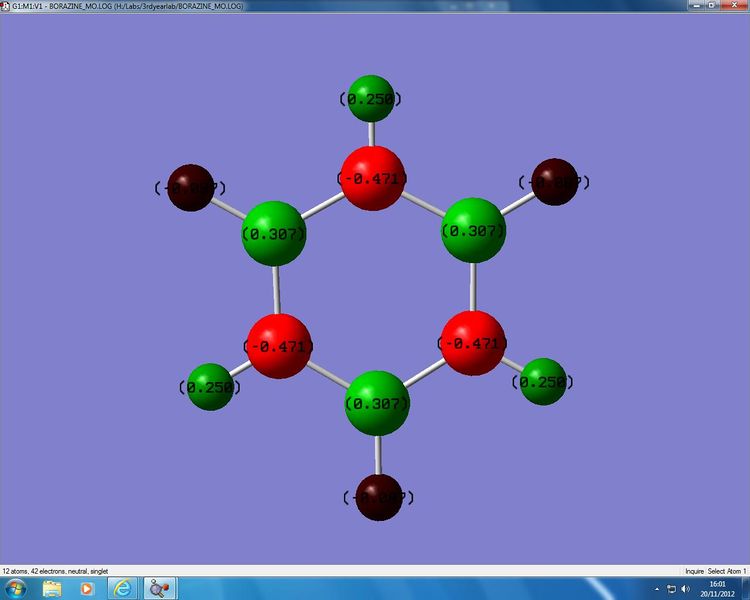This screenshot has height=600, width=750.
Task: Open the Windows Start menu orb
Action: tap(15, 589)
